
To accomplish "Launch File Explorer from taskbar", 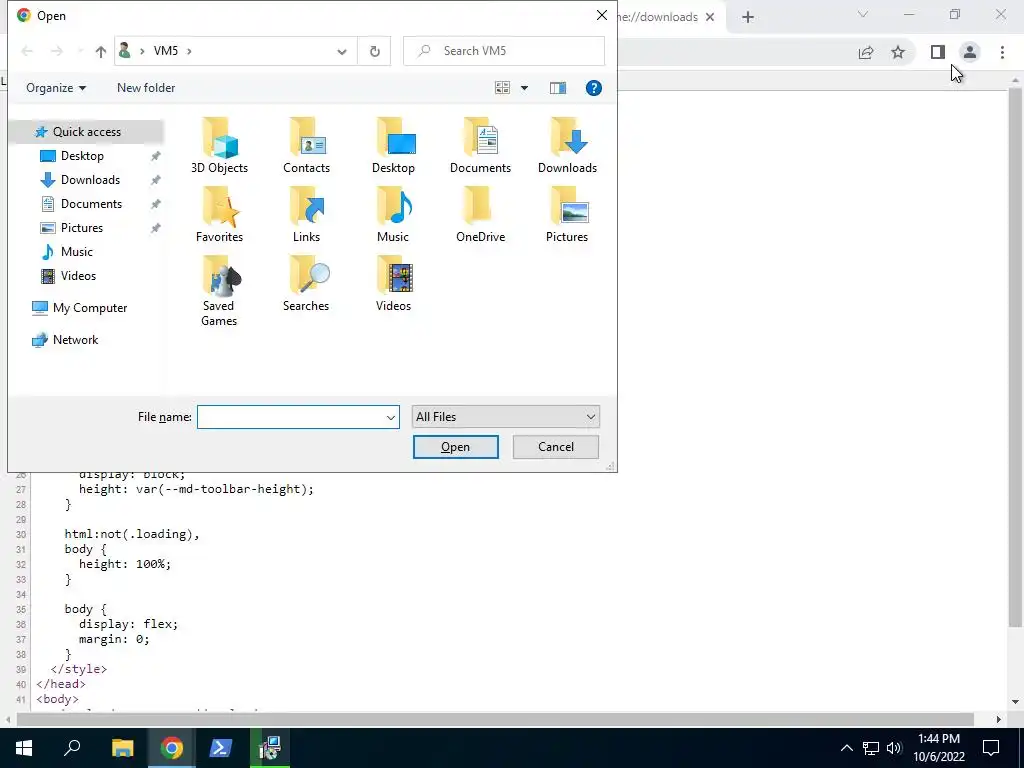I will click(122, 748).
